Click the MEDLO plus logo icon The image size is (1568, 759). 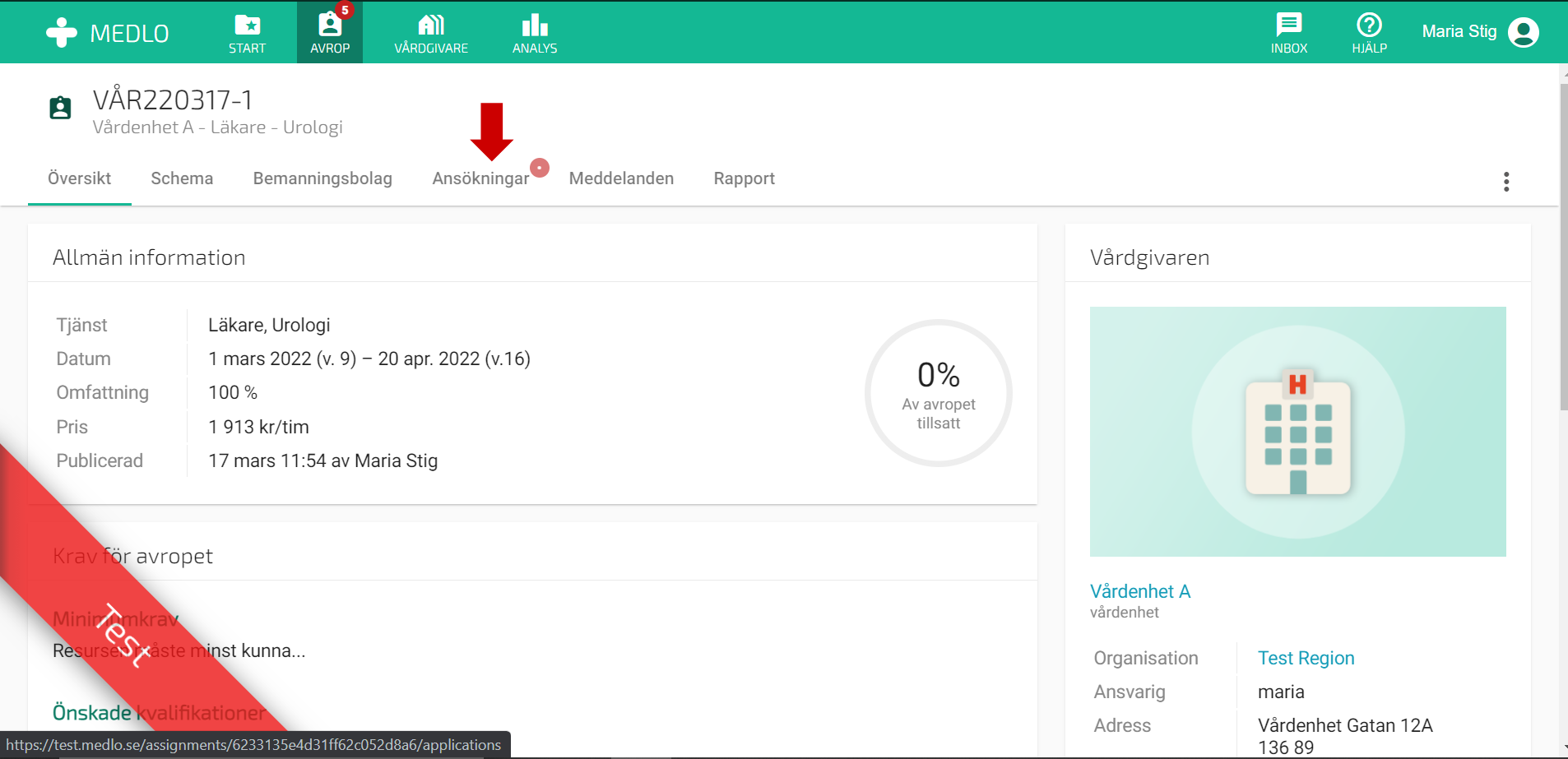(62, 32)
